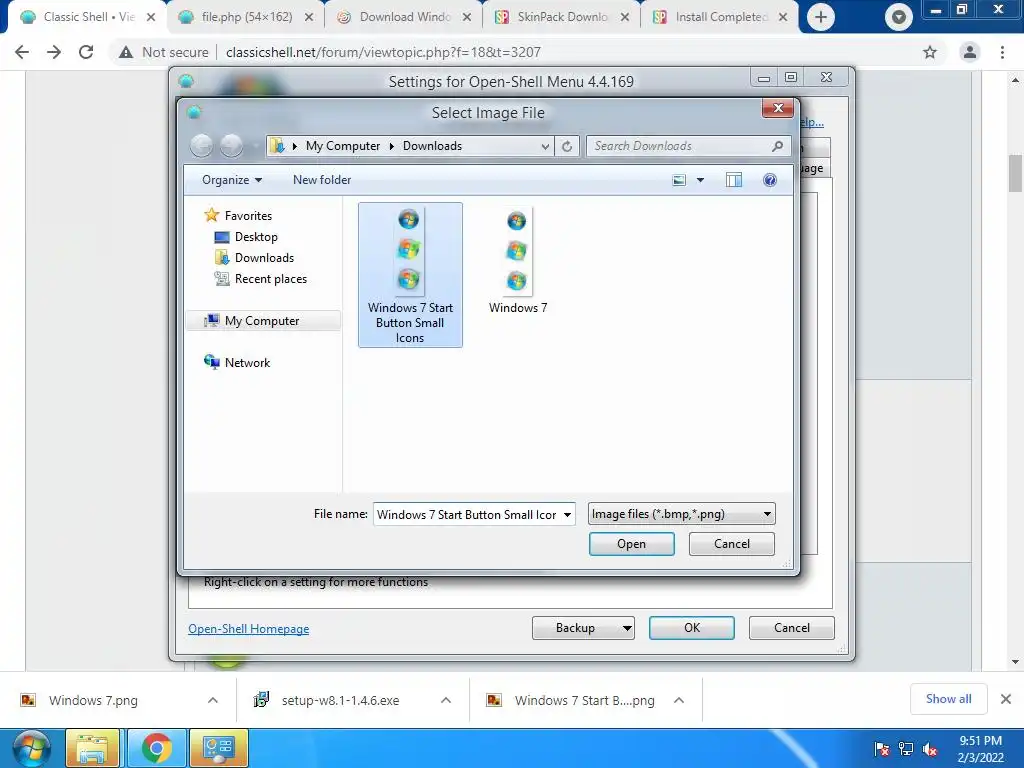Viewport: 1024px width, 768px height.
Task: Open the Backup dropdown button
Action: point(583,628)
